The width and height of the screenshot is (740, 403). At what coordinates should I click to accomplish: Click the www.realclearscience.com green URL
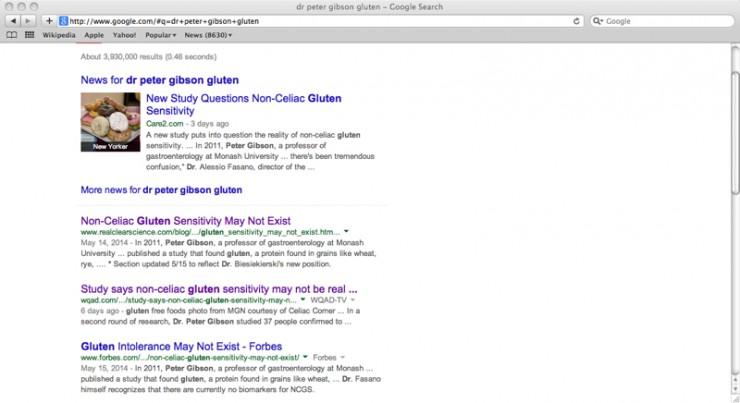tap(210, 232)
